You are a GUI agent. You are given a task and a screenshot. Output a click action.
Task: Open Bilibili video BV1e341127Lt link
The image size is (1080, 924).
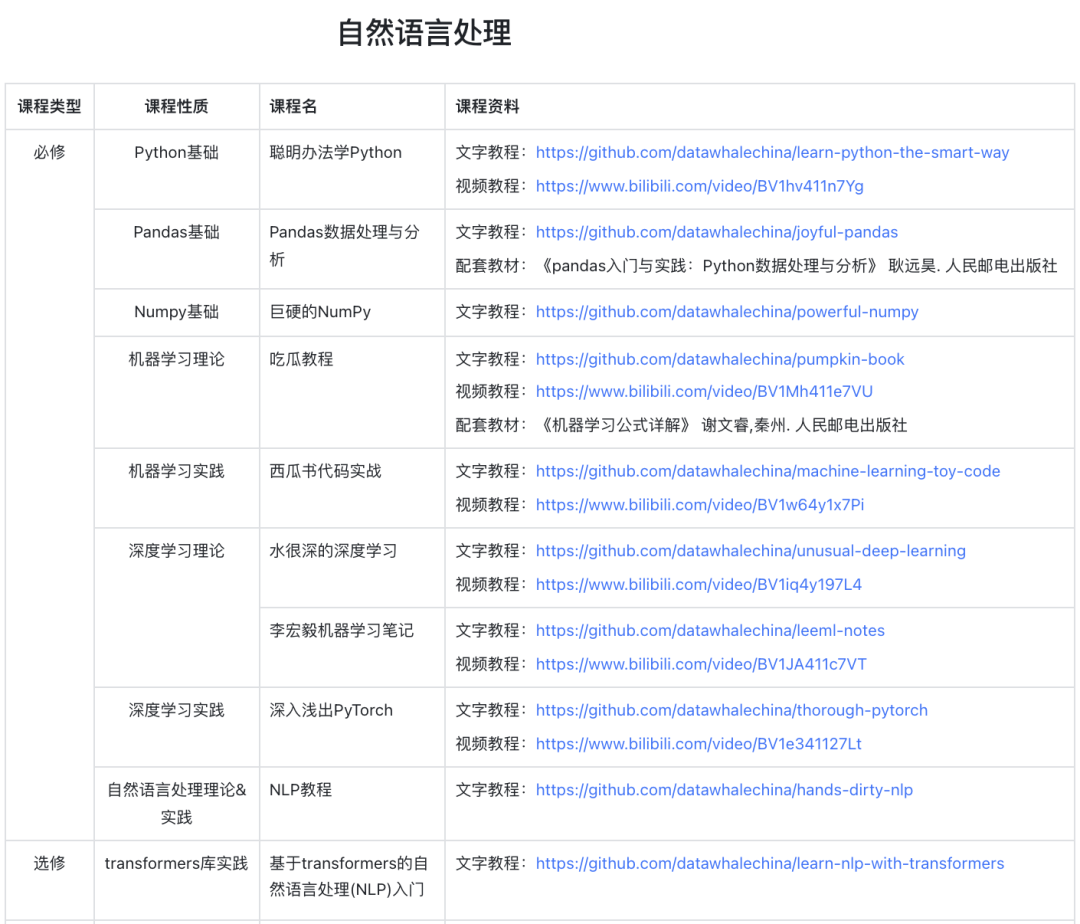tap(698, 744)
